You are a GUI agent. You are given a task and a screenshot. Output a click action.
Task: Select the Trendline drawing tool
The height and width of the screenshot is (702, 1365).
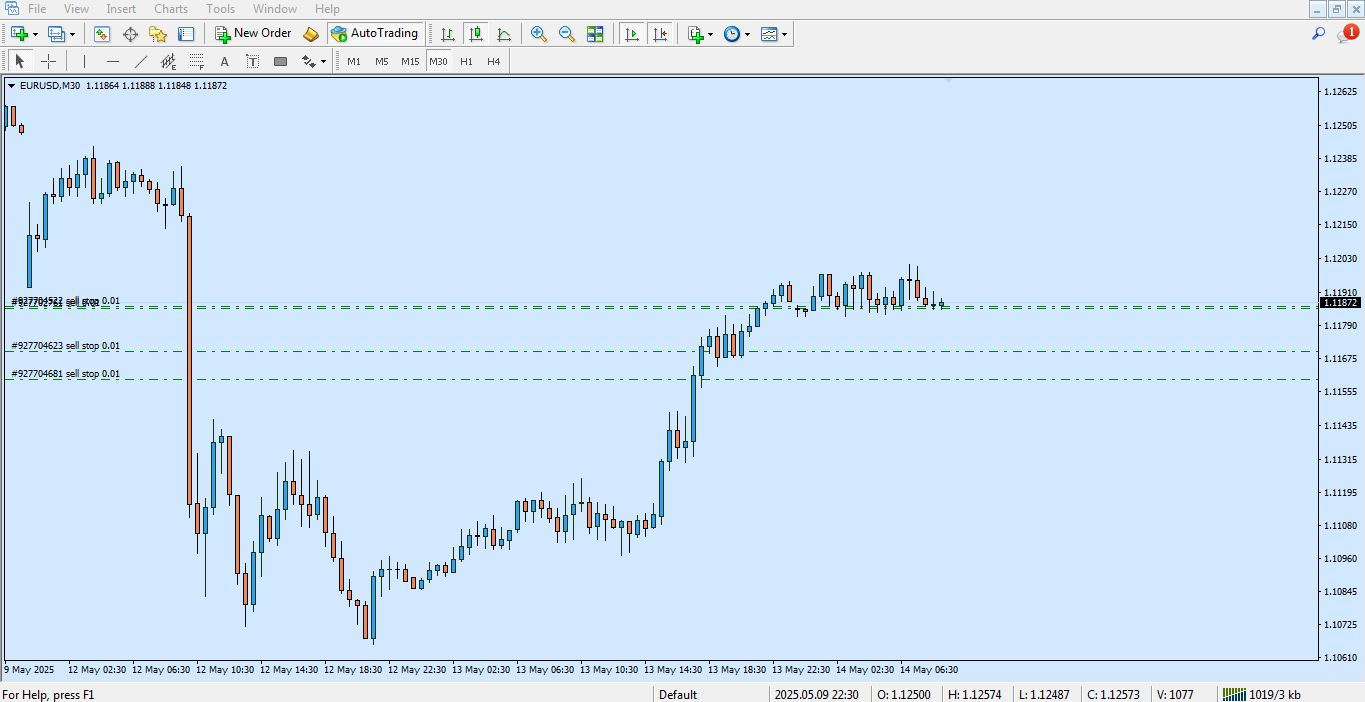click(140, 61)
